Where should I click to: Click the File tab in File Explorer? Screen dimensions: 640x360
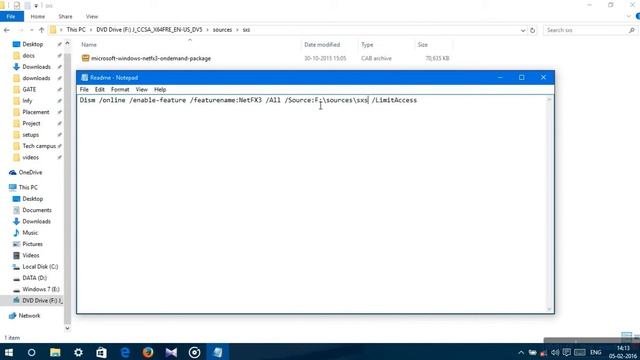(x=11, y=17)
